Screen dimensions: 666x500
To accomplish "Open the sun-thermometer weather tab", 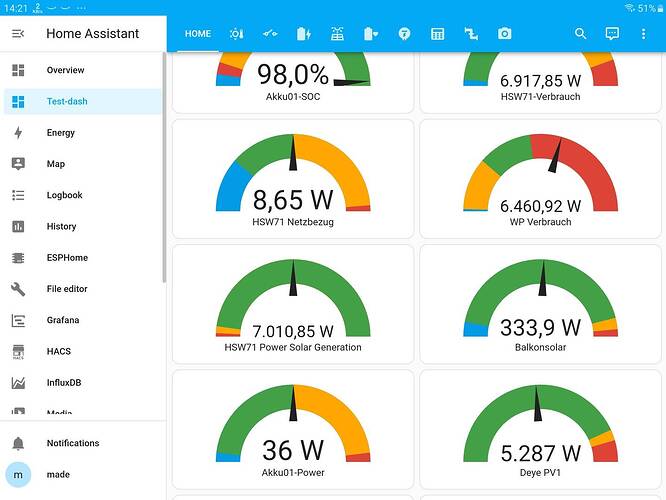I will 236,34.
